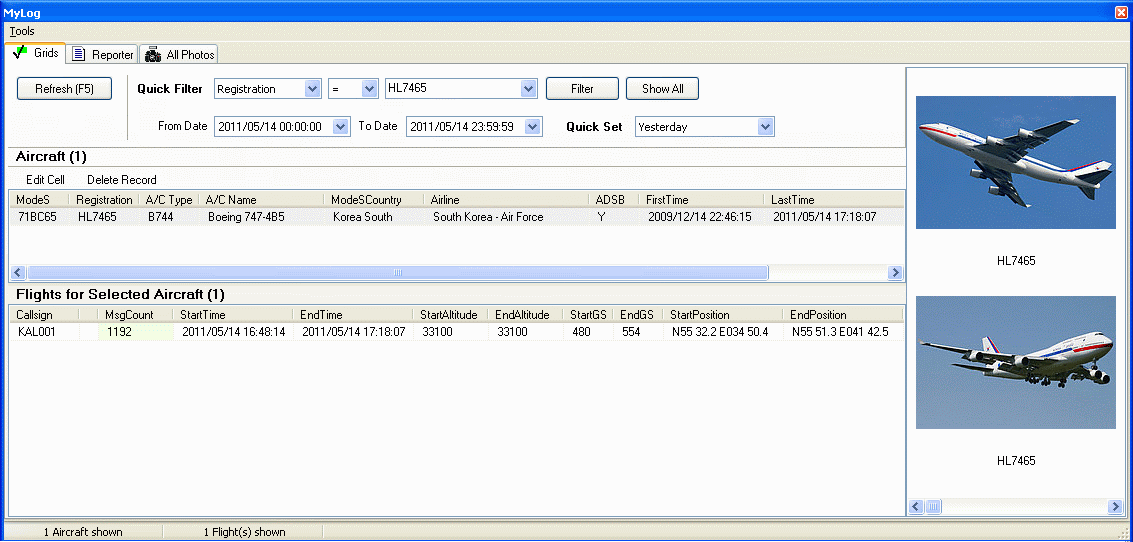
Task: Select StartPosition cell N55 32.2 E034 50.4
Action: 723,332
